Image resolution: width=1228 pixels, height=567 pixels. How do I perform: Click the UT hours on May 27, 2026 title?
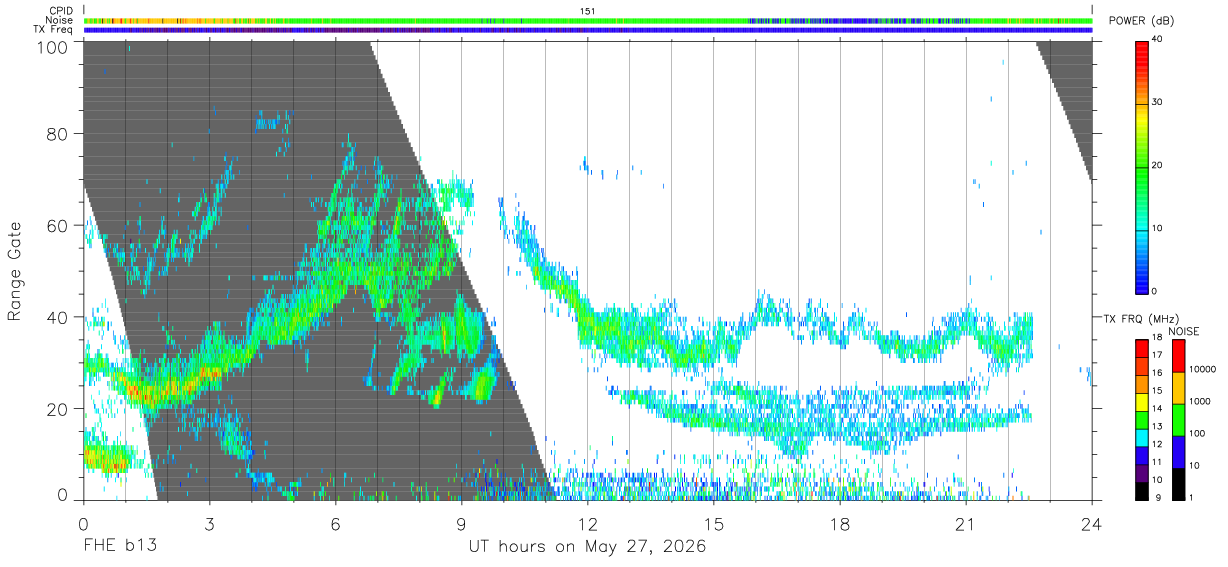(x=588, y=548)
